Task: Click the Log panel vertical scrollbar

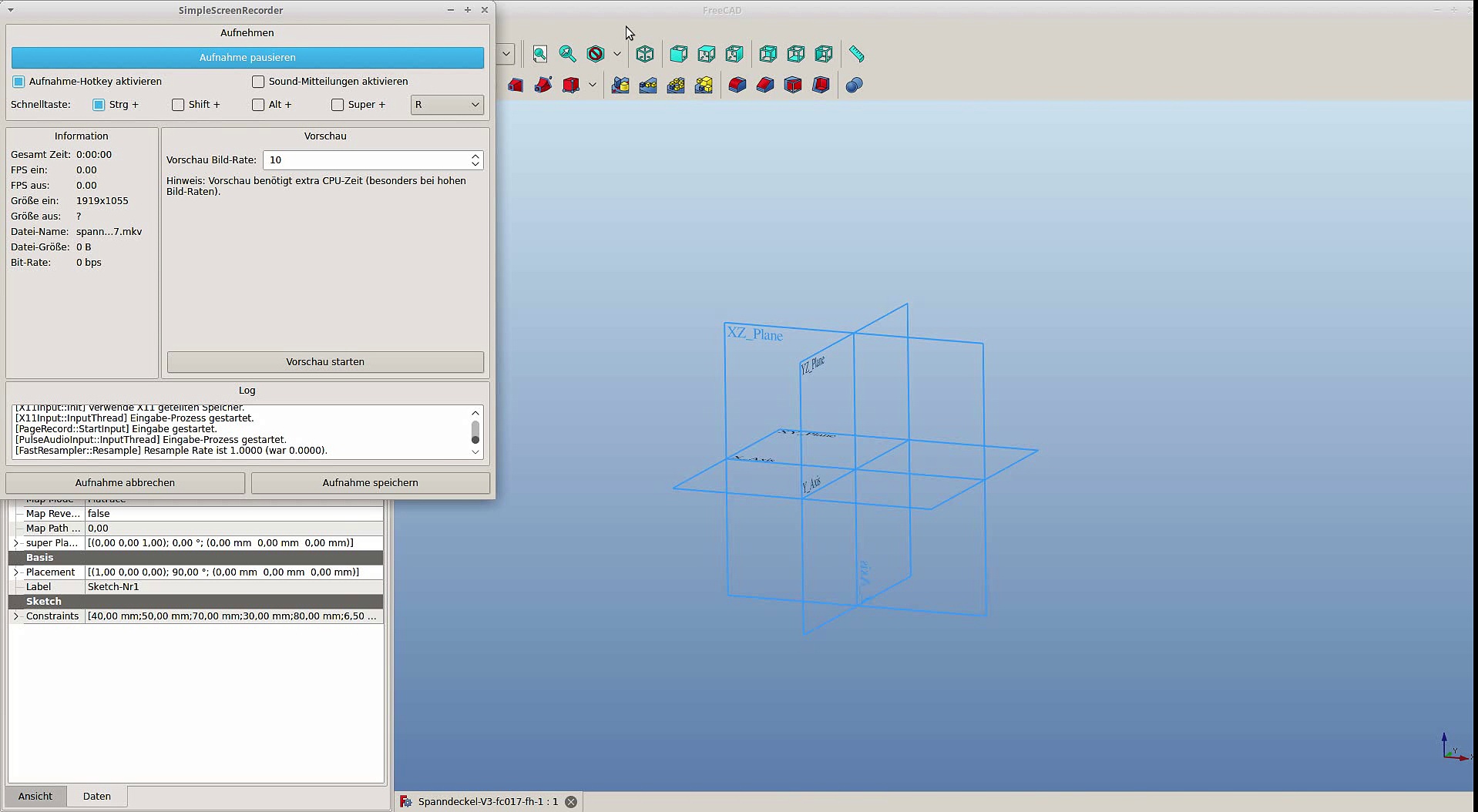Action: (475, 431)
